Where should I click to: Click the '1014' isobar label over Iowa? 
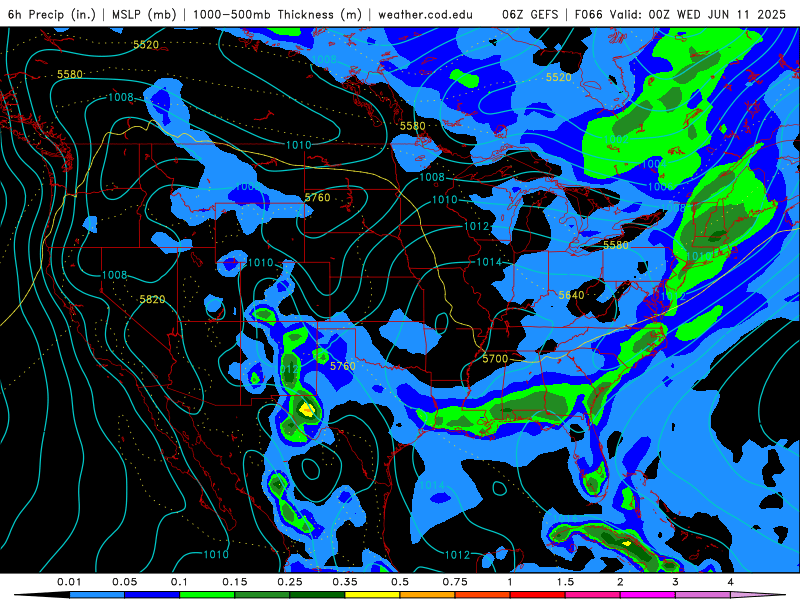489,262
